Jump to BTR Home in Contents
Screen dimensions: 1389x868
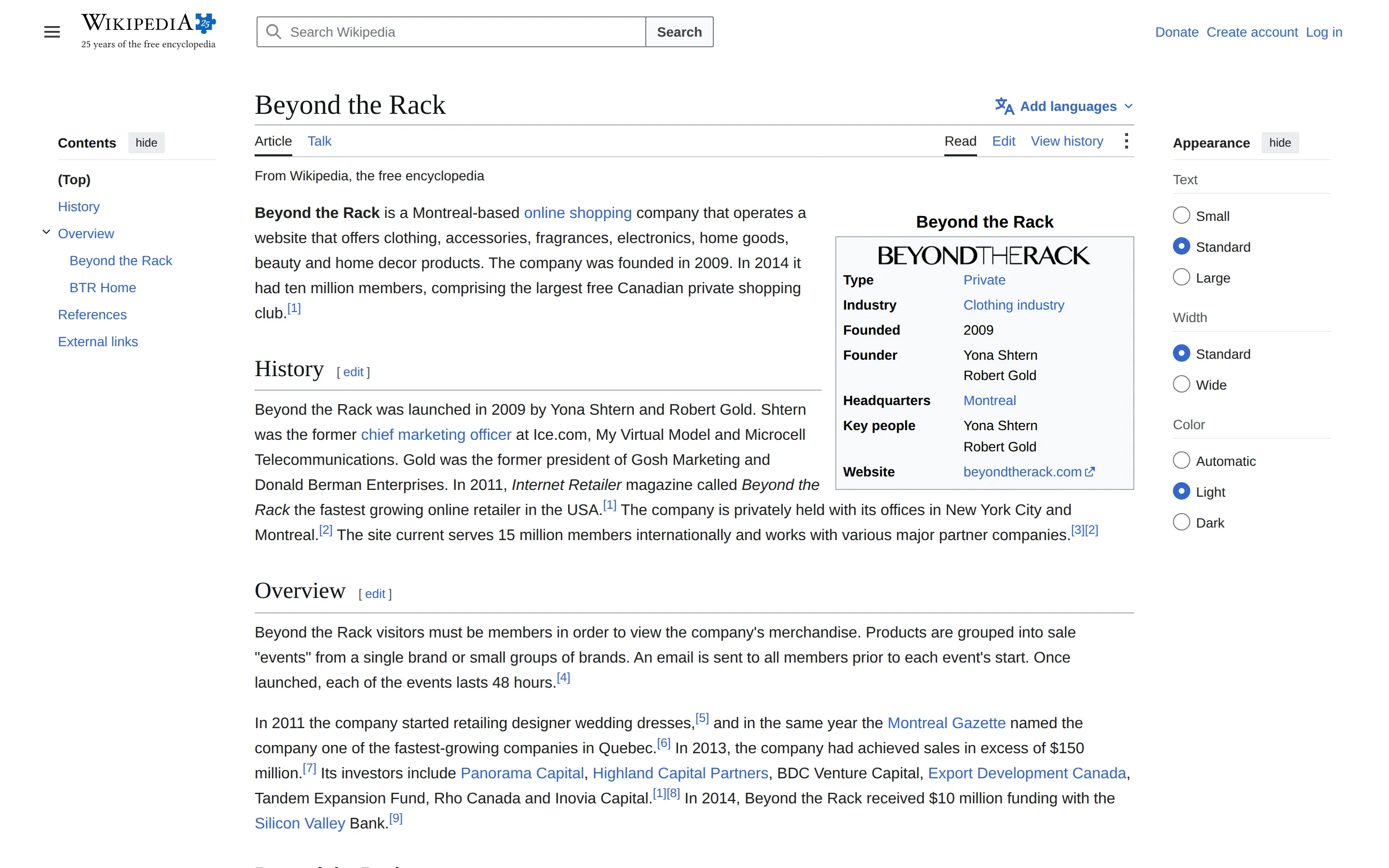[x=103, y=287]
